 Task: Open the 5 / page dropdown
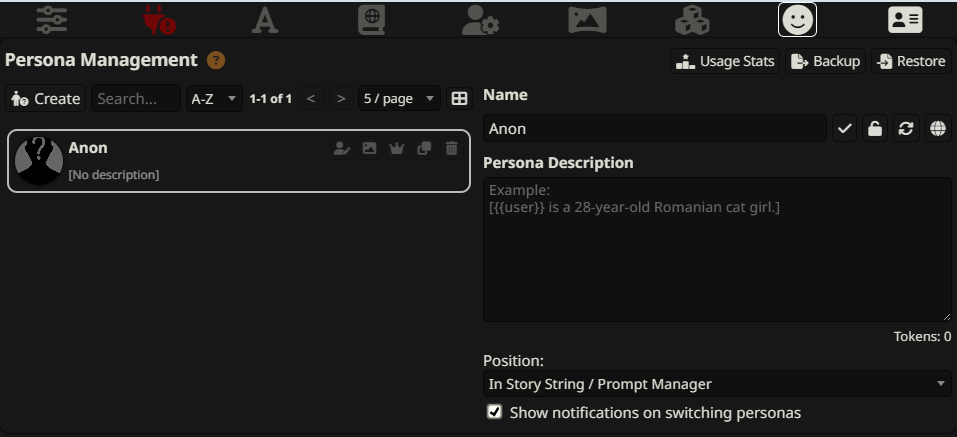(399, 98)
